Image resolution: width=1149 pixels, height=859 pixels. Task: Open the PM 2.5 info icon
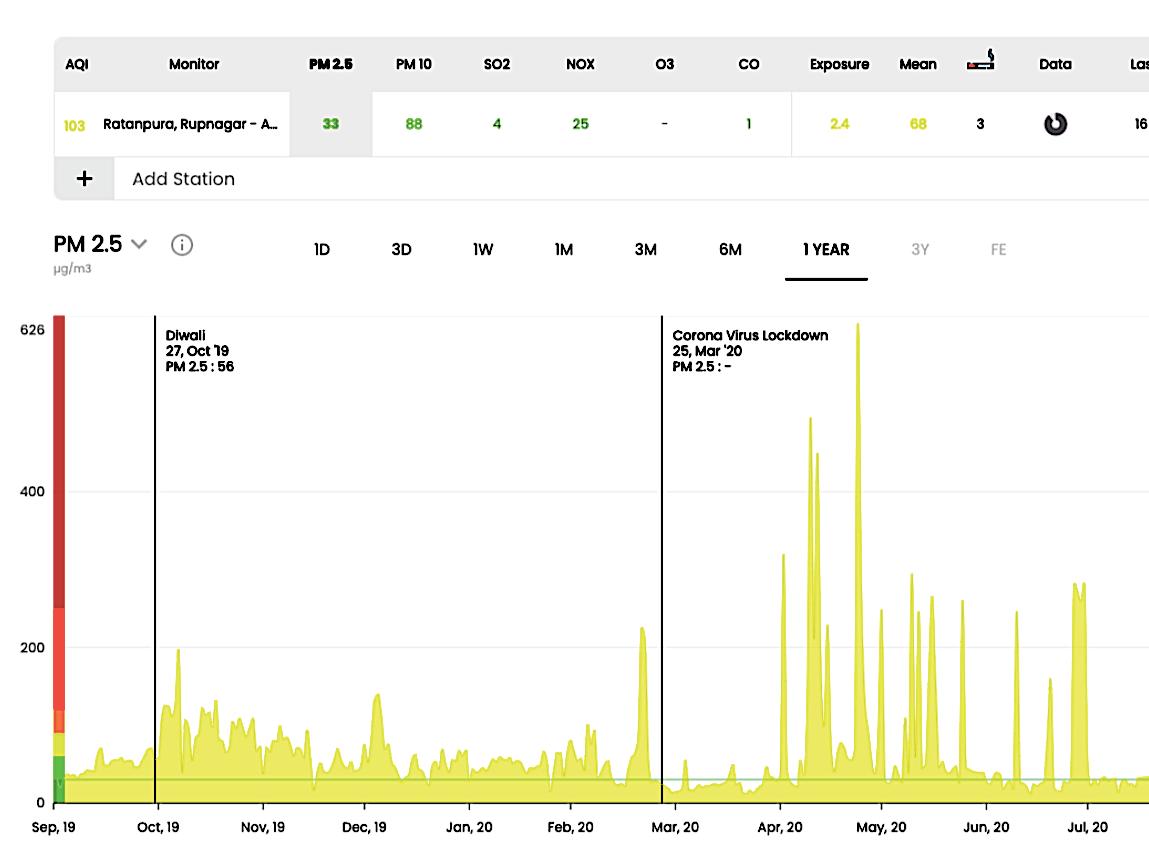click(x=182, y=245)
